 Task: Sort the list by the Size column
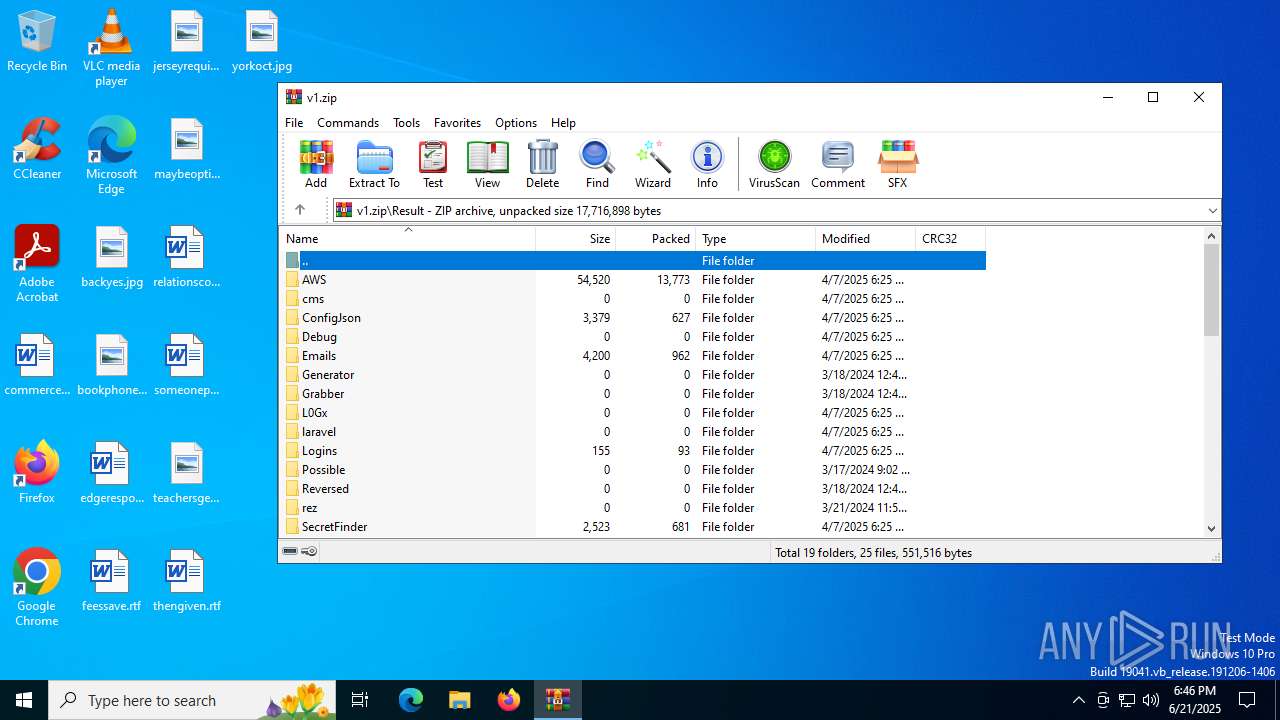point(576,239)
